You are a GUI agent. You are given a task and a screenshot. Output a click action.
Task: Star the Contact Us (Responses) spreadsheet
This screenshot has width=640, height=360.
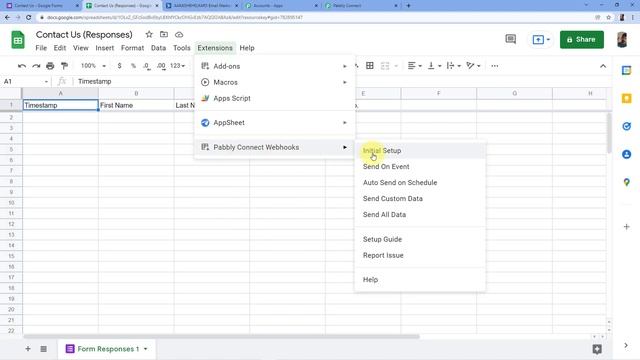pos(149,35)
